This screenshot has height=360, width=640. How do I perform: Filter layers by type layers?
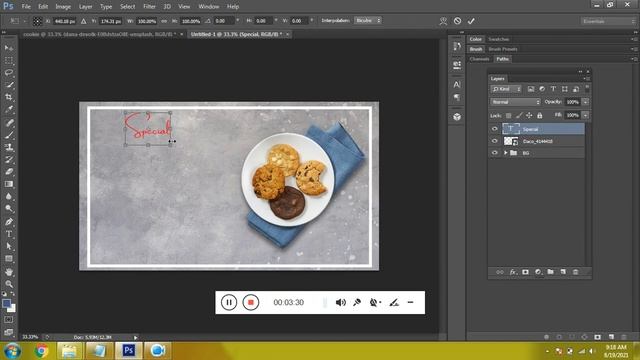(553, 89)
